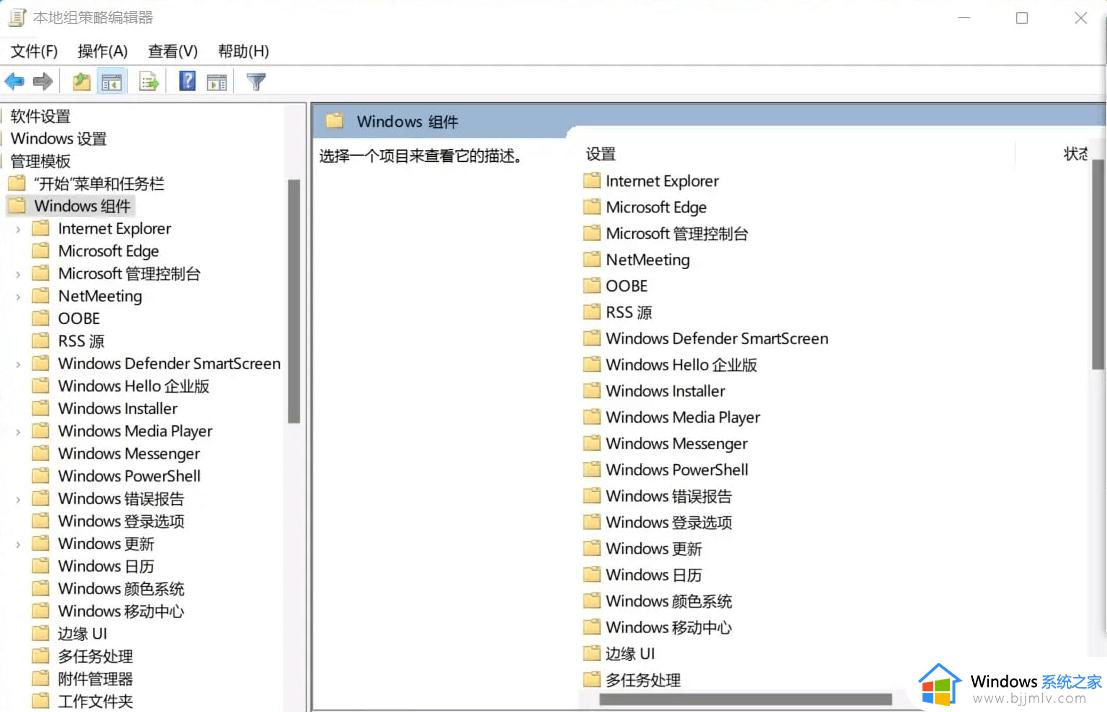This screenshot has width=1107, height=712.
Task: Click the folder icon beside Internet Explorer in list
Action: point(592,181)
